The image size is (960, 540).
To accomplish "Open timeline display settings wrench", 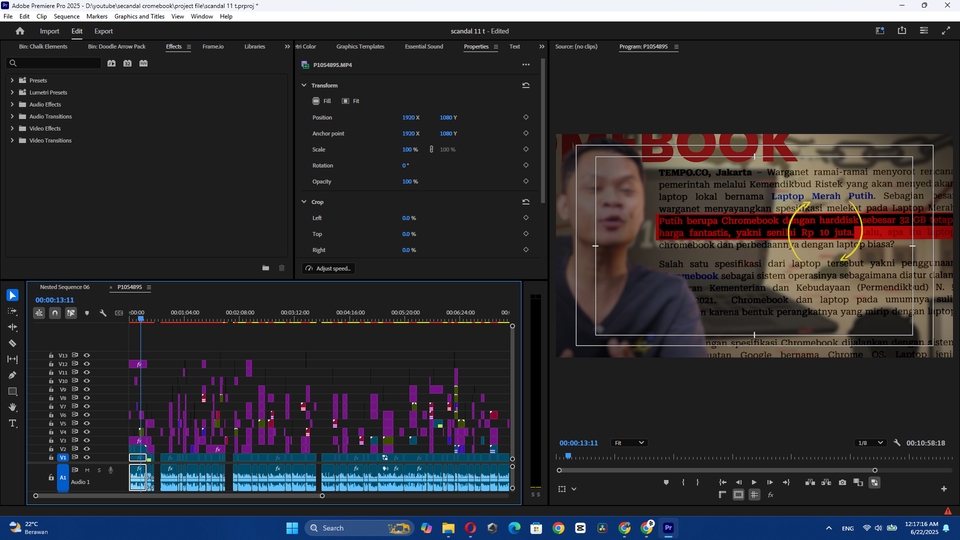I will click(103, 313).
